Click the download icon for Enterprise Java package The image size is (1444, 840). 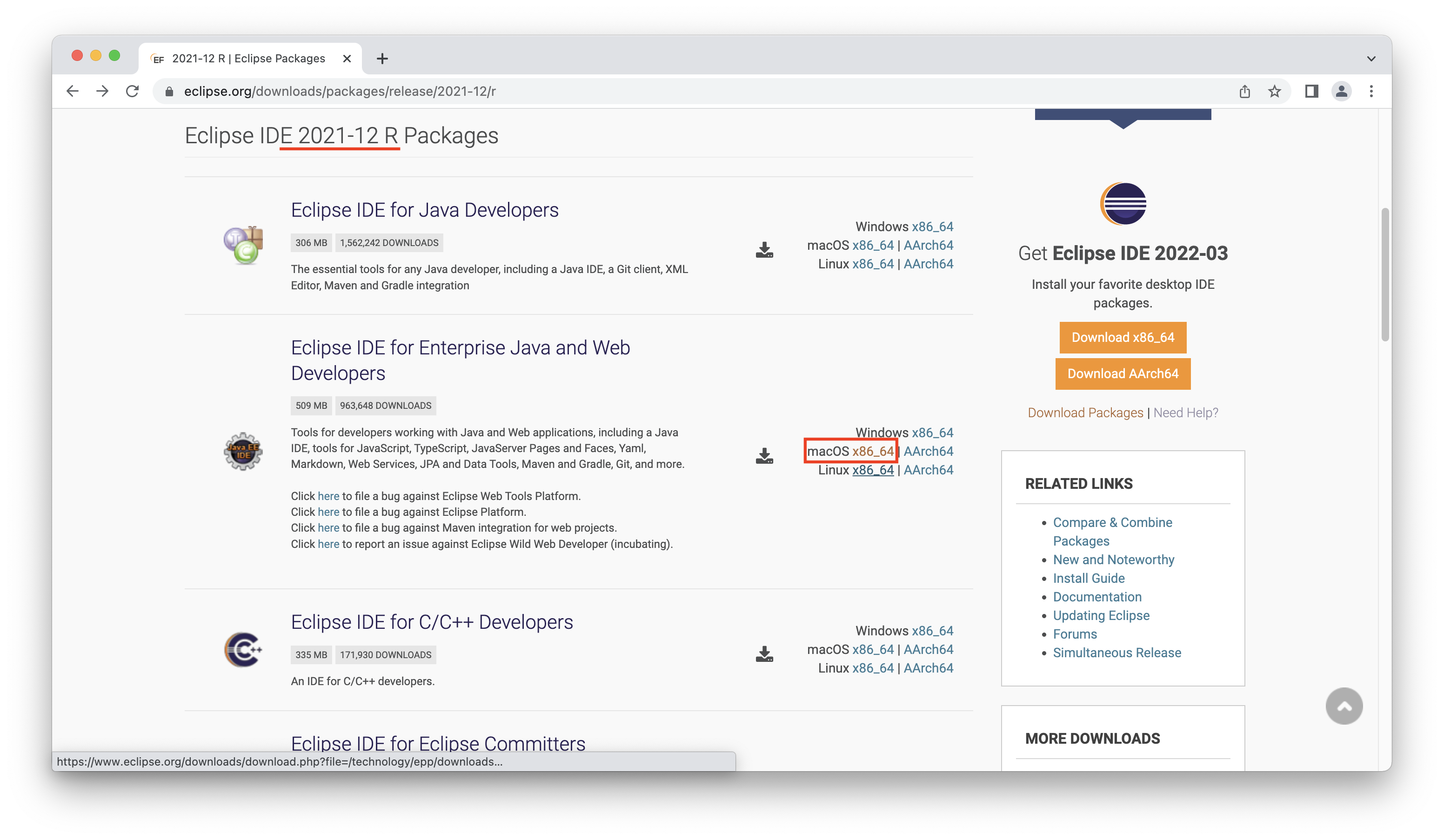[764, 455]
